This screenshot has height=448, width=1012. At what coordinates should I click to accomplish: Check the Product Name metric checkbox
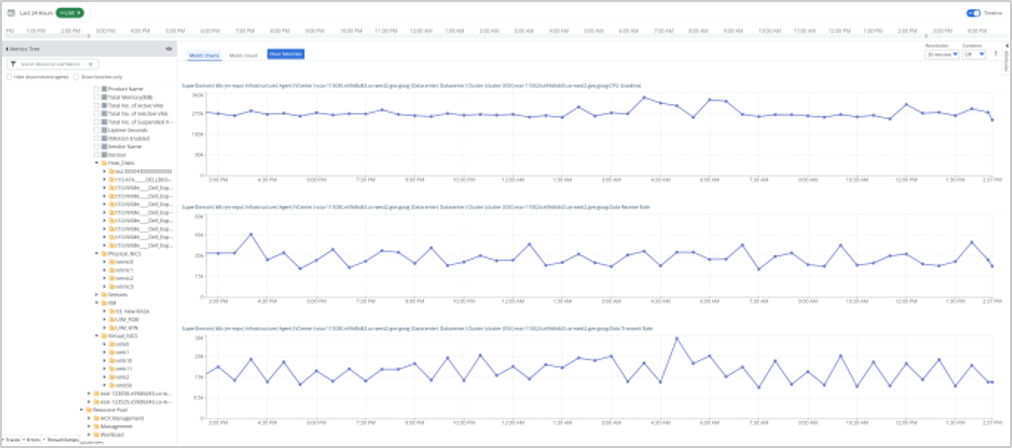click(97, 88)
